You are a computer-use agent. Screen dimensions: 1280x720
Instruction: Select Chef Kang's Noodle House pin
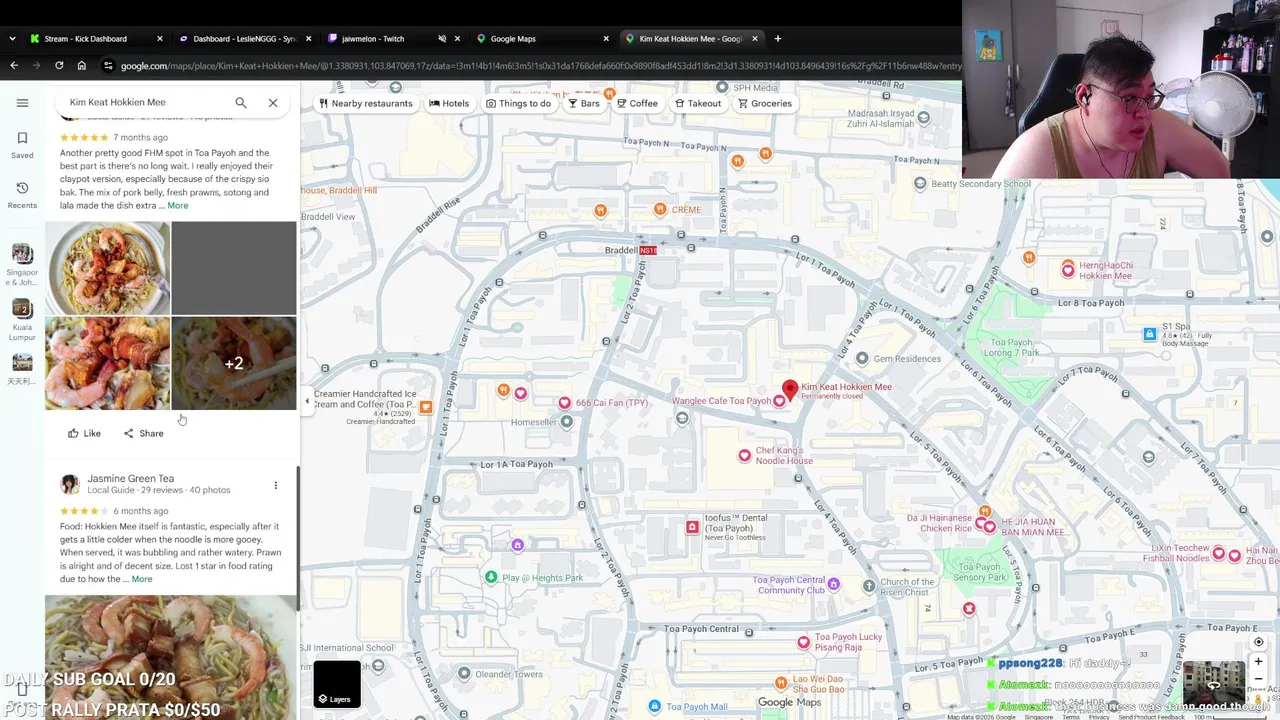744,456
